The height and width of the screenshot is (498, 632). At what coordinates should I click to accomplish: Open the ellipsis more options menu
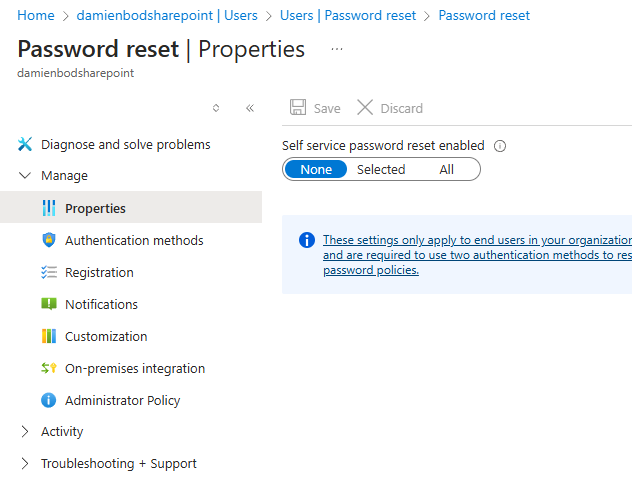coord(337,49)
